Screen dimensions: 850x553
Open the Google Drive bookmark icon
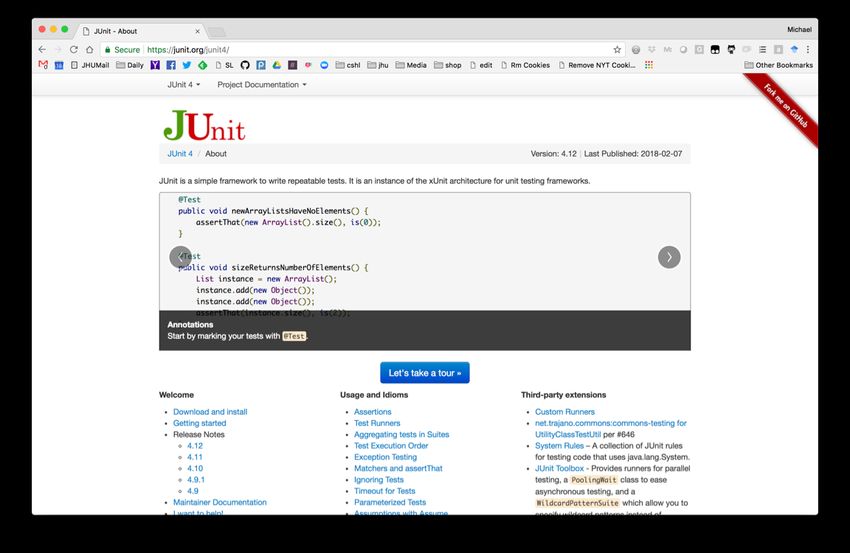pos(276,65)
